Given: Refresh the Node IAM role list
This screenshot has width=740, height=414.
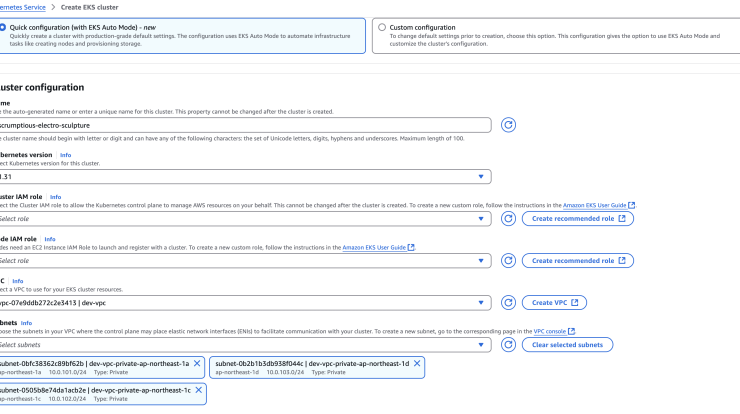Looking at the screenshot, I should pos(508,261).
